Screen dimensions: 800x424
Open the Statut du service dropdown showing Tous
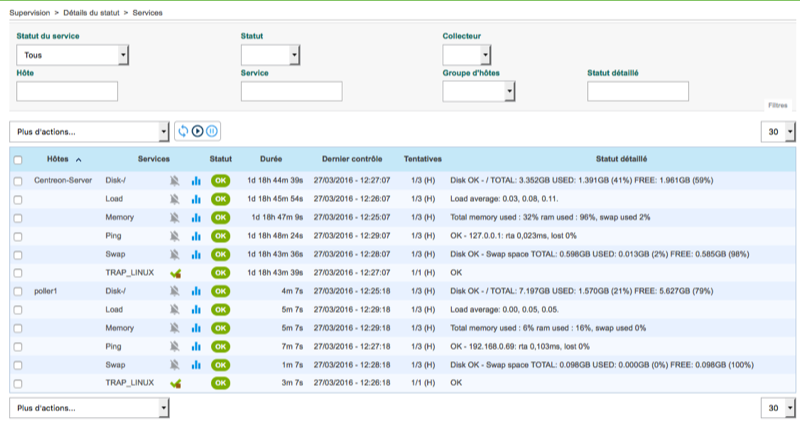[x=73, y=55]
